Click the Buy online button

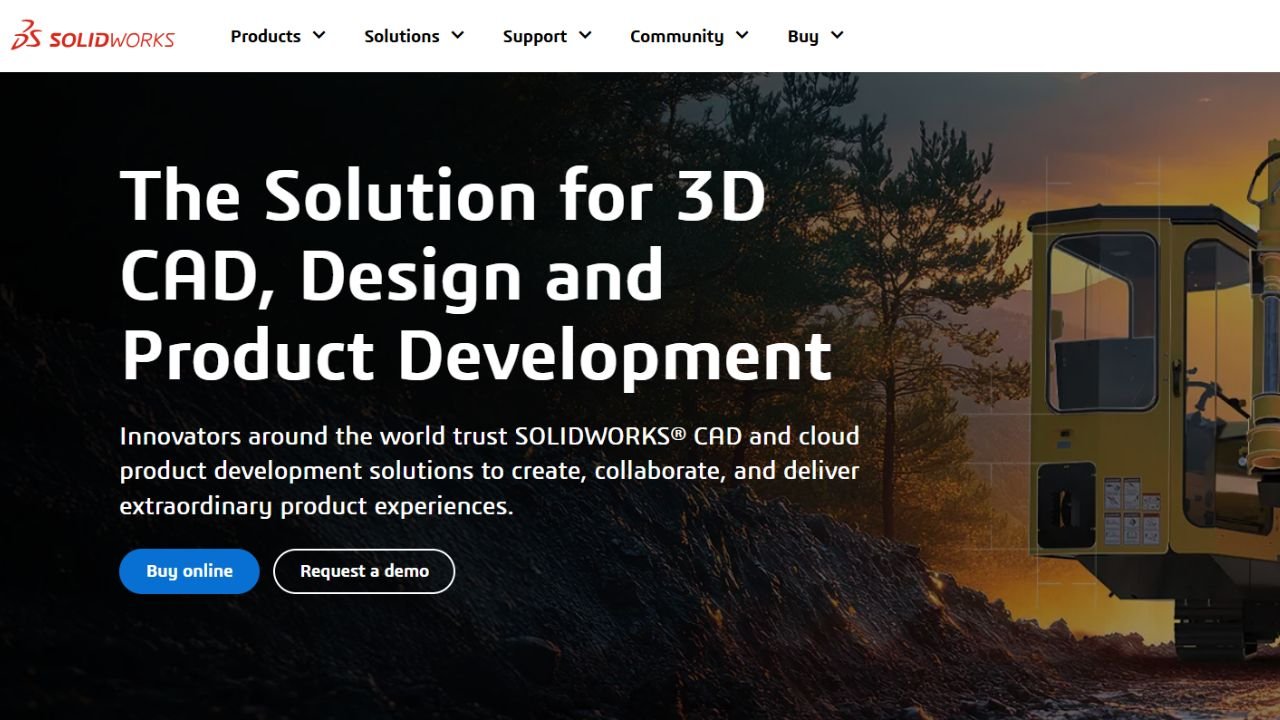click(189, 571)
